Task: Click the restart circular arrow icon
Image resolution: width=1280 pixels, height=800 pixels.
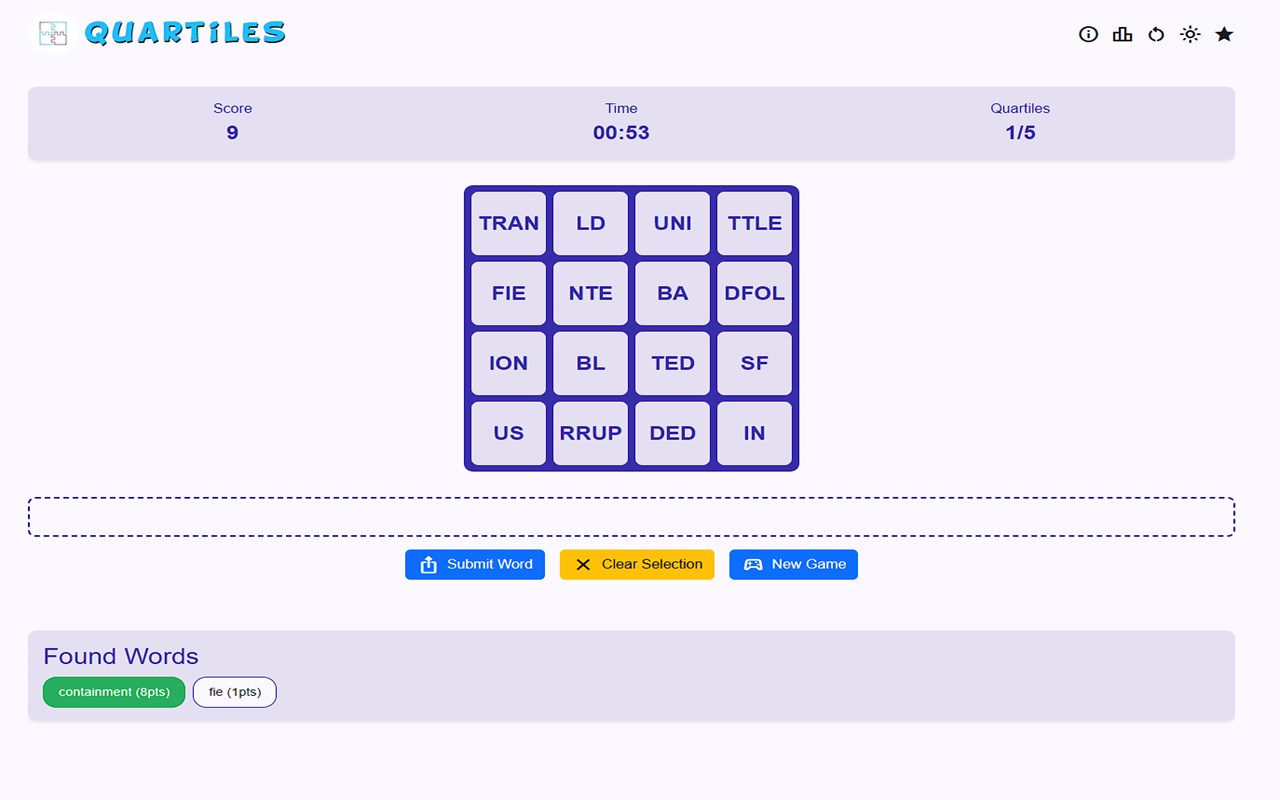Action: coord(1156,34)
